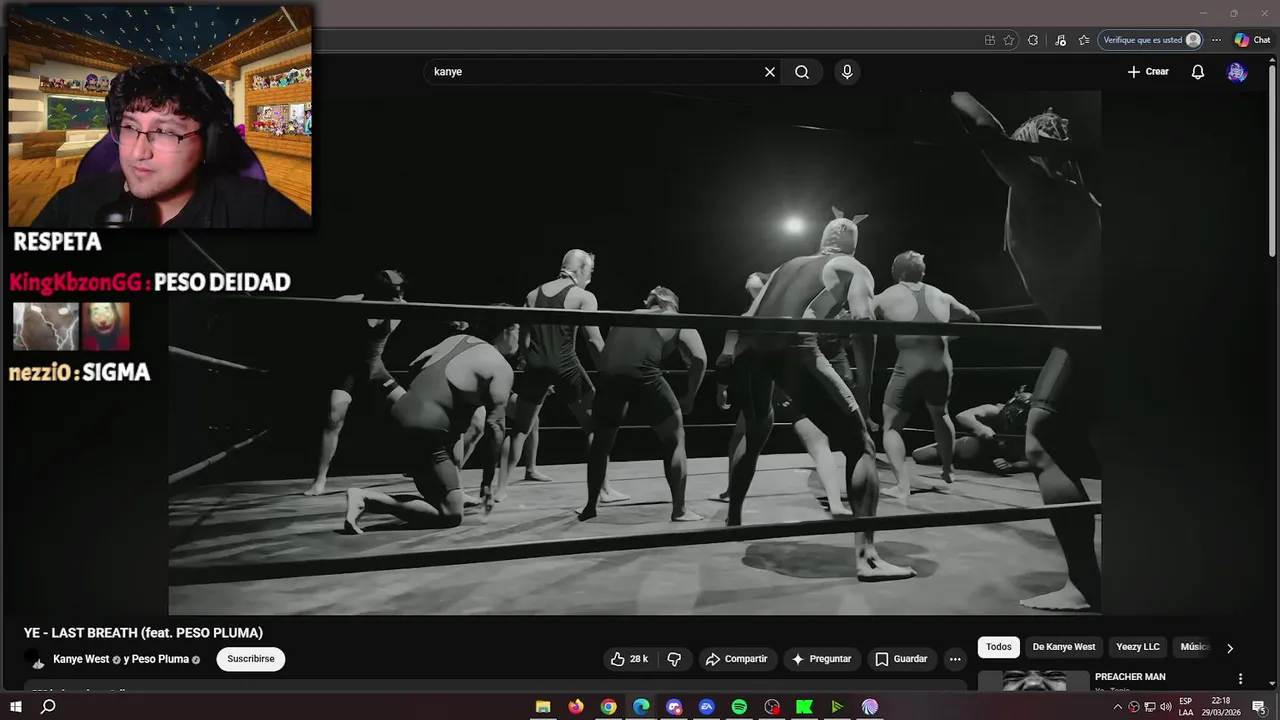Click the video player to pause

(635, 352)
